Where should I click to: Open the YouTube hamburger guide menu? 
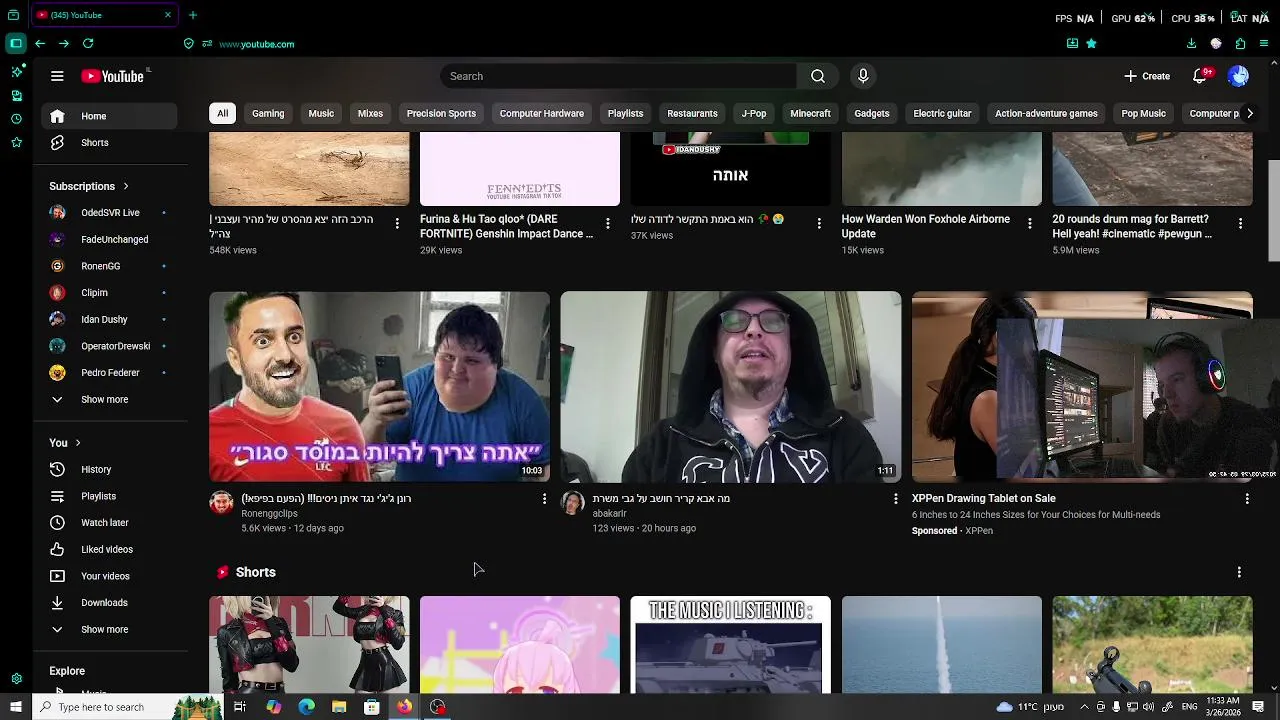(57, 76)
